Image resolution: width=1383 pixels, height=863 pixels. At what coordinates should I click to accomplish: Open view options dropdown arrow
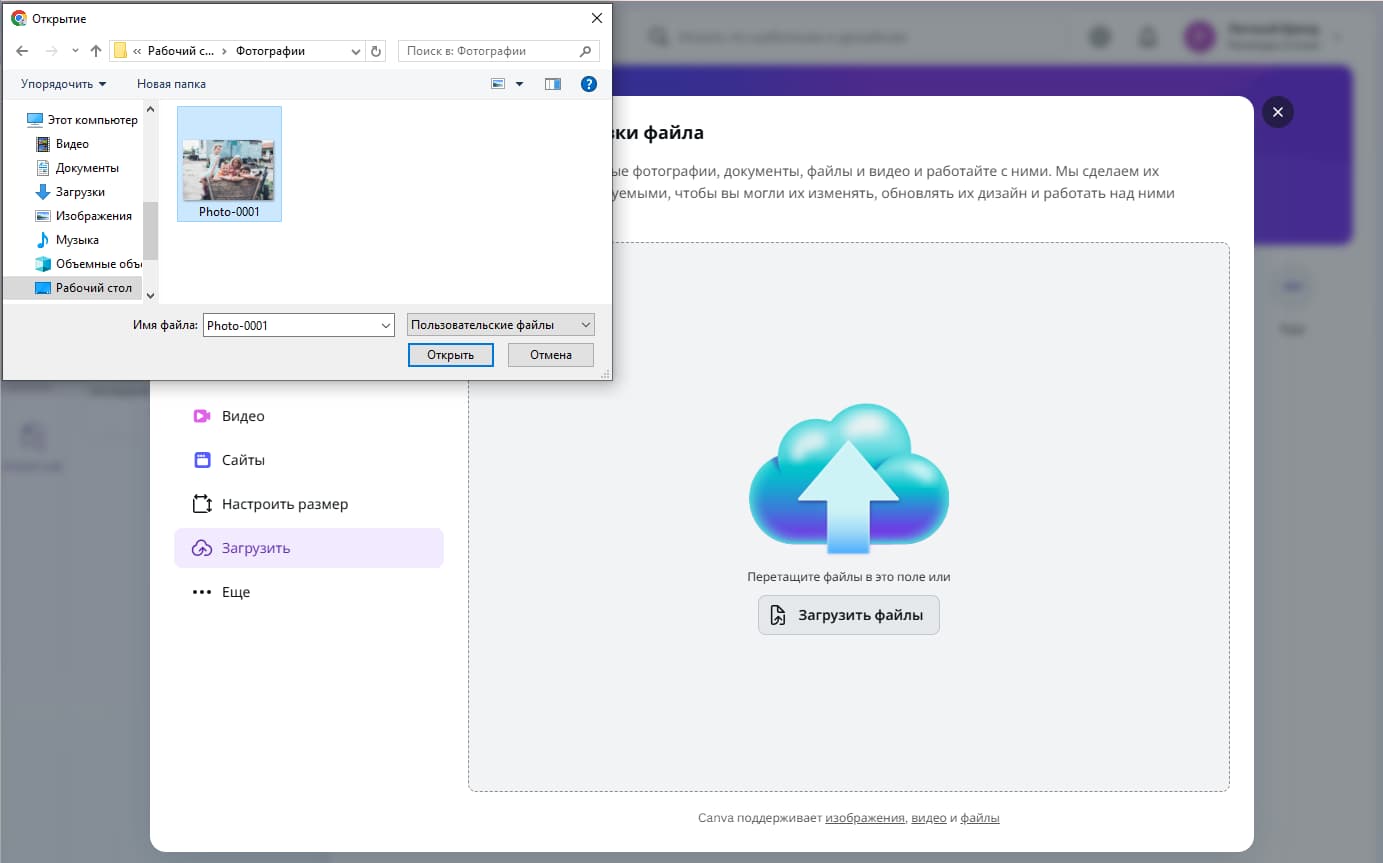pos(519,84)
